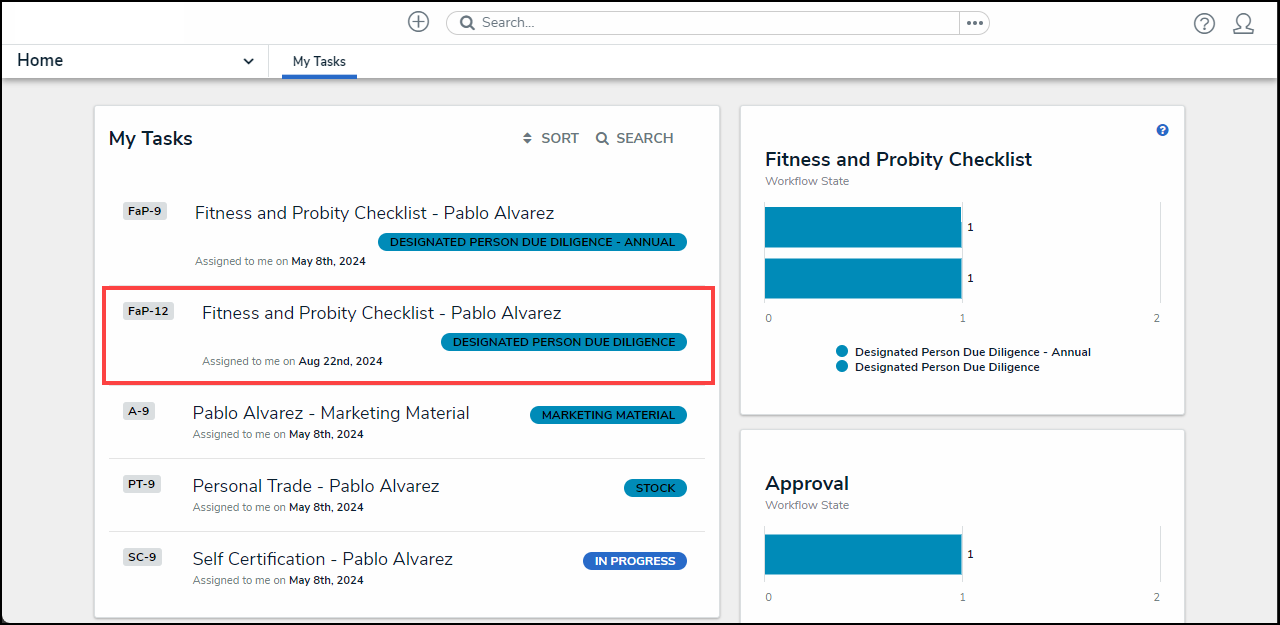The image size is (1280, 625).
Task: Open the create new item plus icon
Action: (x=418, y=21)
